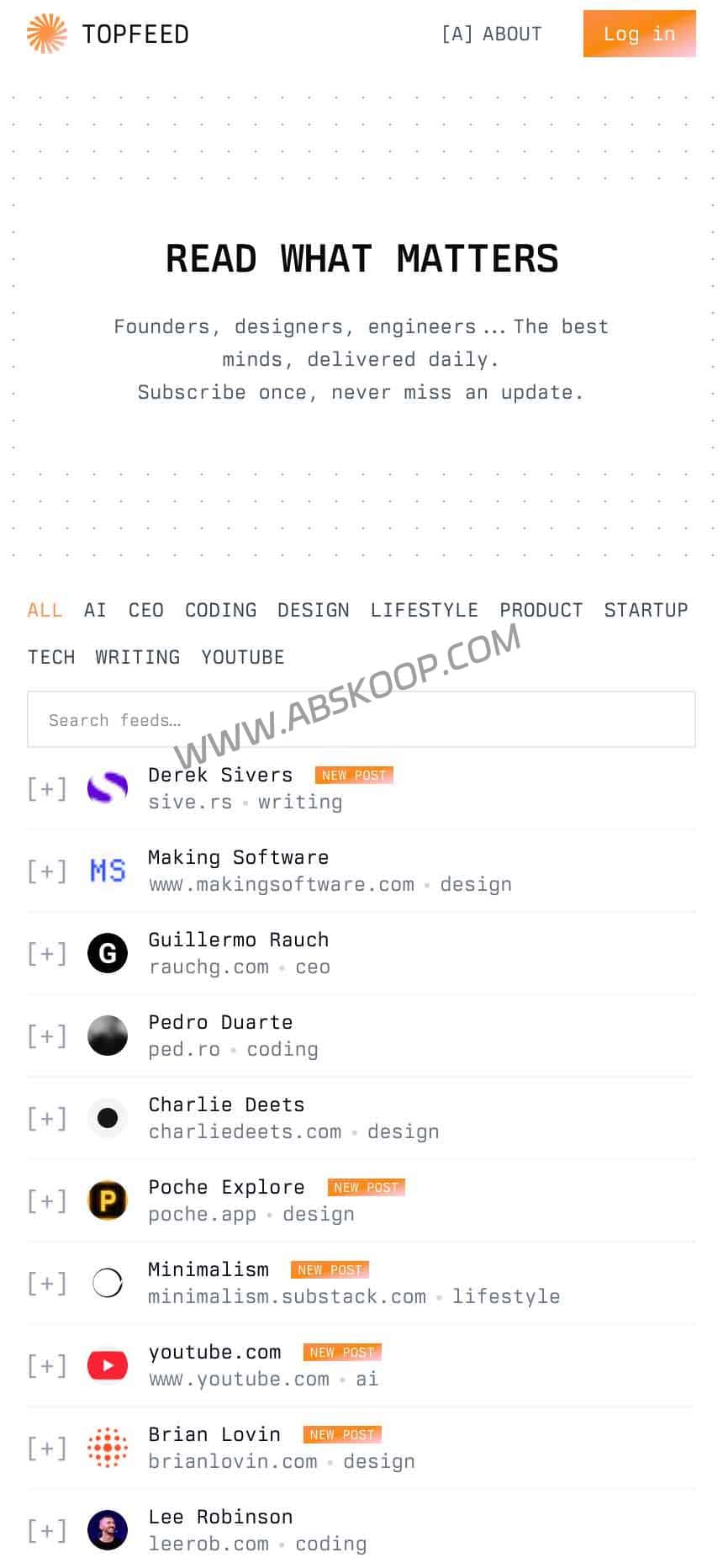723x1568 pixels.
Task: Click the Minimalism circle logo icon
Action: point(108,1283)
